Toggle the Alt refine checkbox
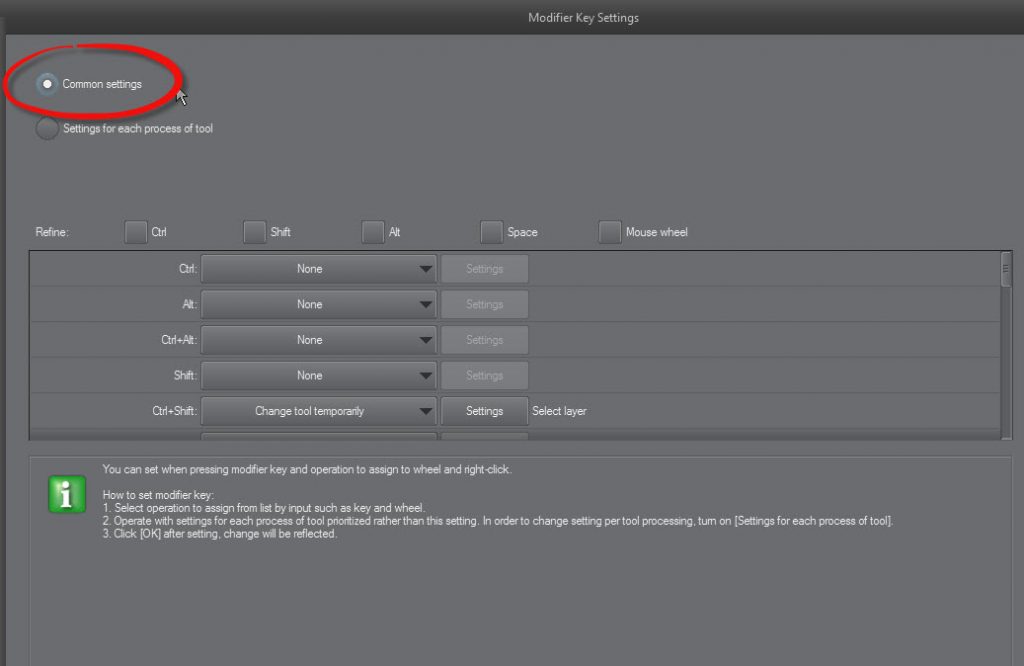 pyautogui.click(x=373, y=232)
